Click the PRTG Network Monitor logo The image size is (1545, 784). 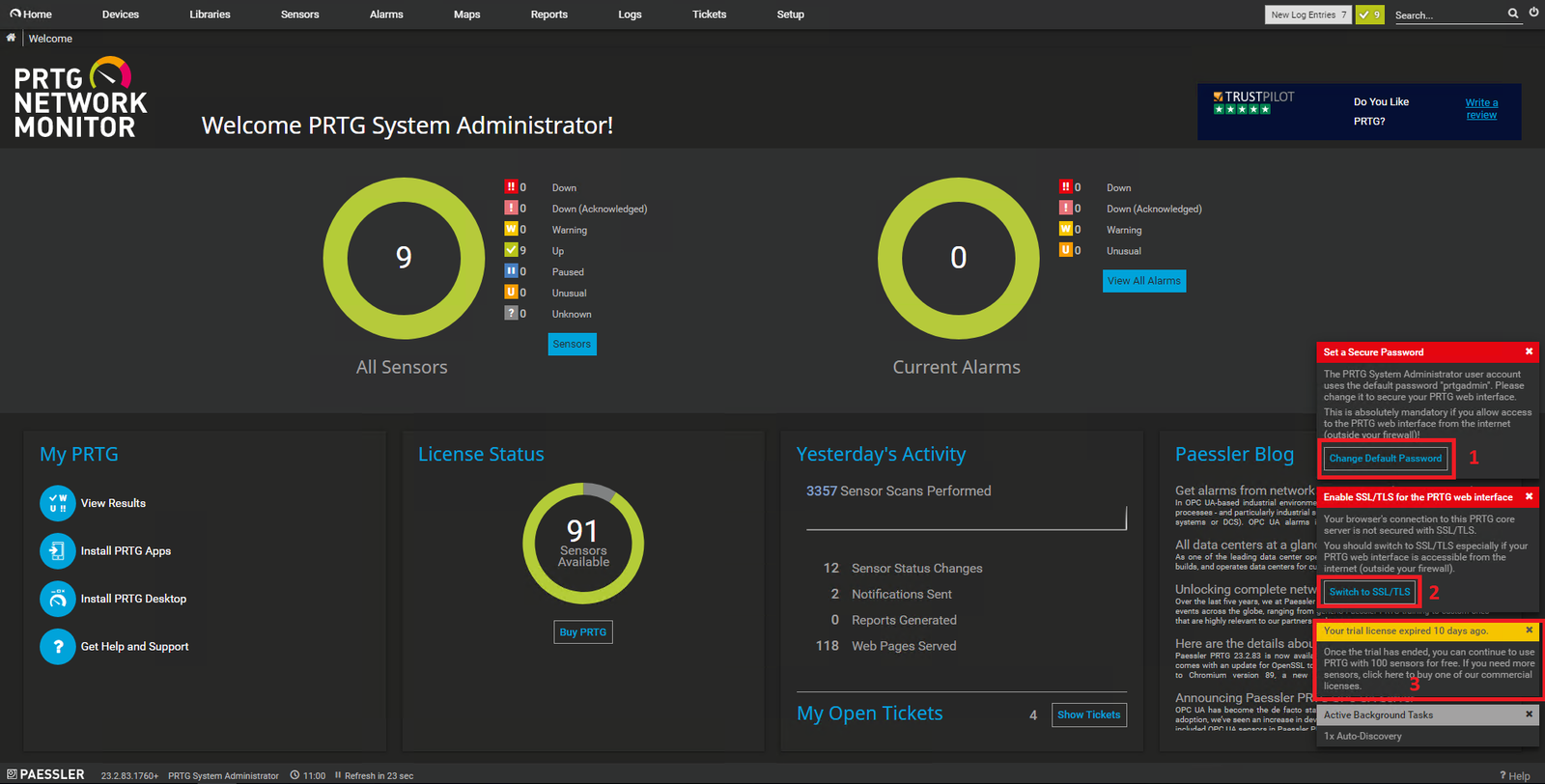click(80, 98)
